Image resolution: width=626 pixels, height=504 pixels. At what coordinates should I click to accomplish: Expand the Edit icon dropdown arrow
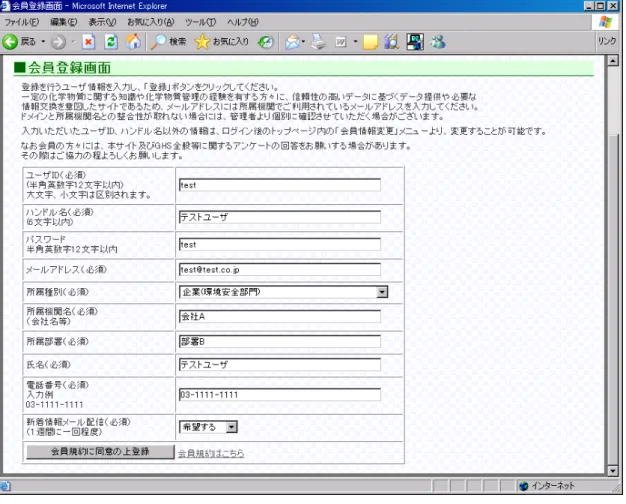point(355,42)
